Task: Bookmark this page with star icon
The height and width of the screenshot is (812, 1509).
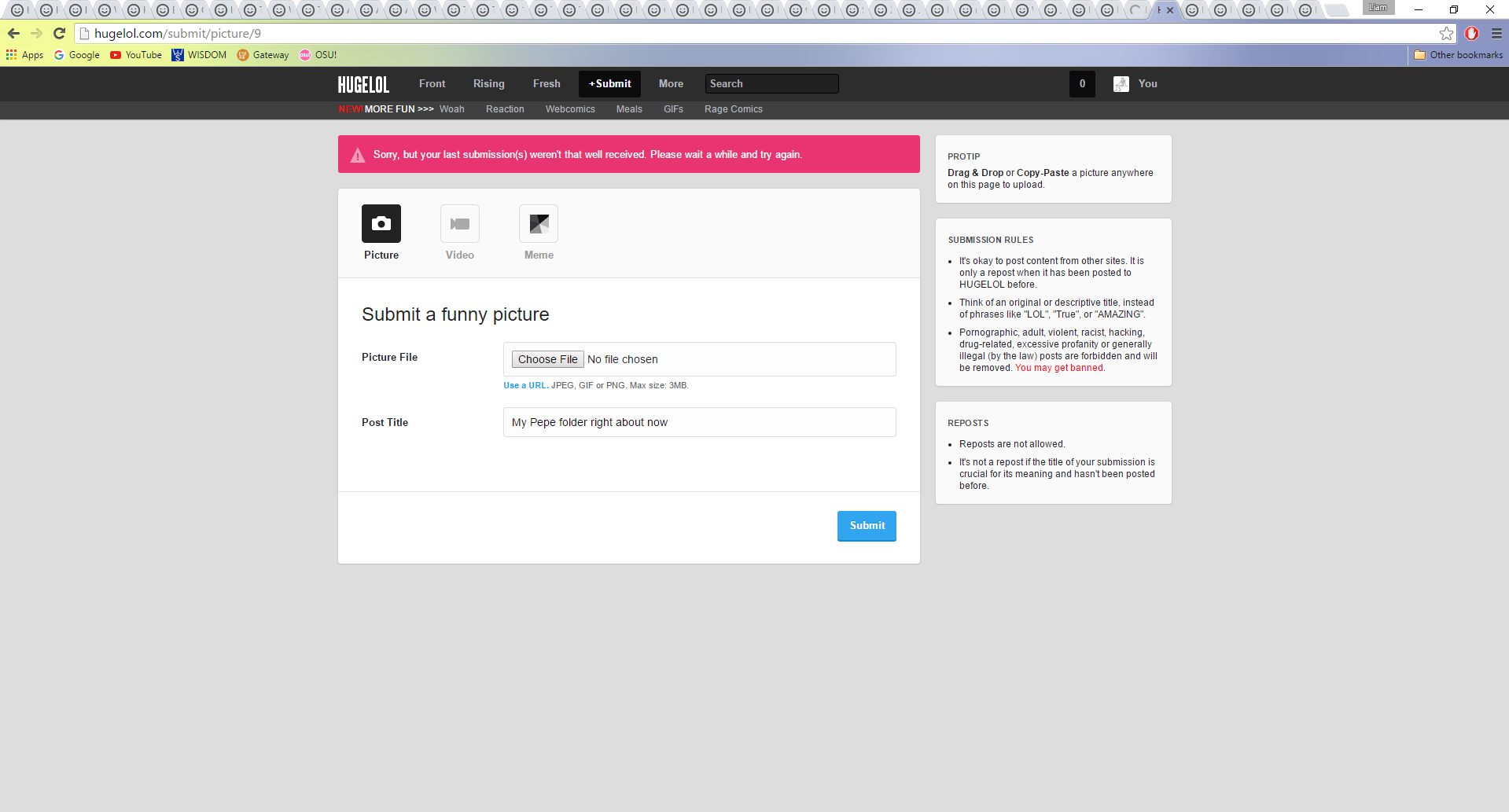Action: (x=1446, y=33)
